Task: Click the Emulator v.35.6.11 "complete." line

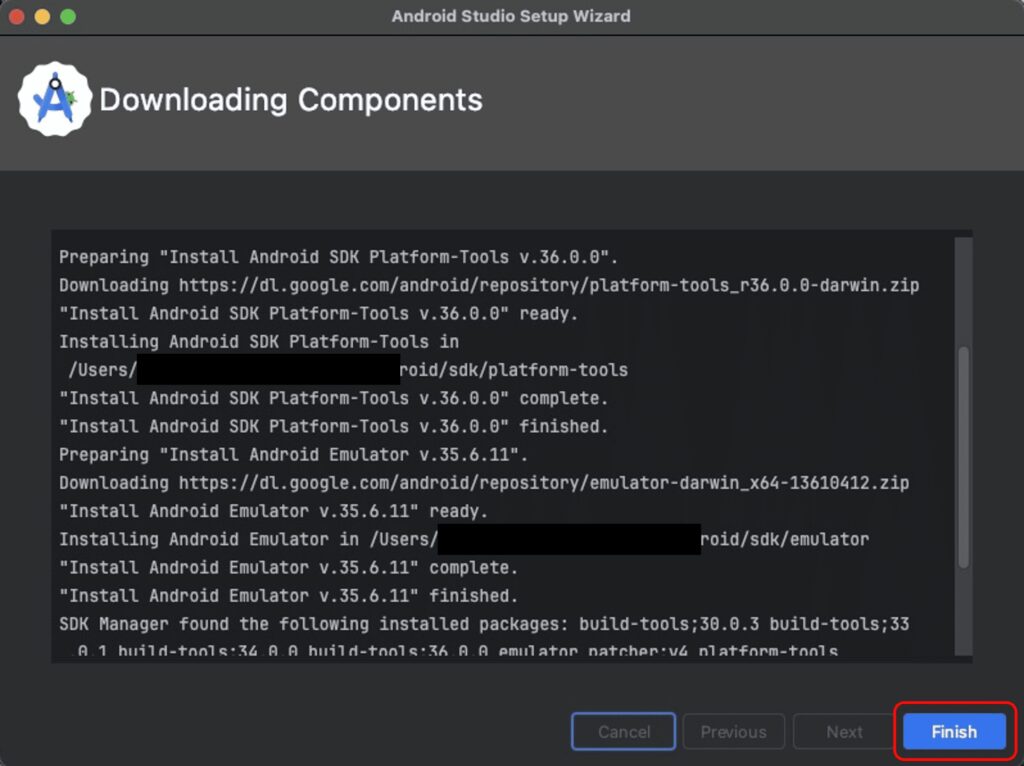Action: click(x=289, y=567)
